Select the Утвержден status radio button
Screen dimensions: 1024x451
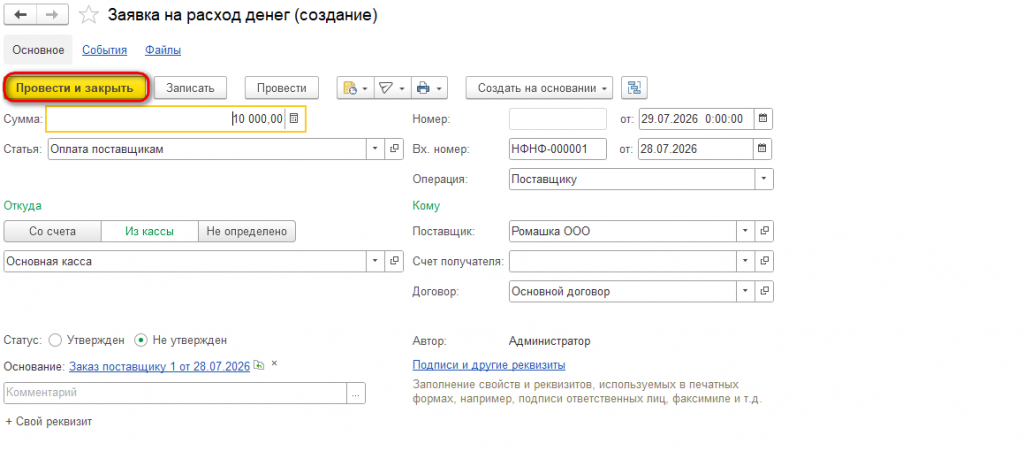pyautogui.click(x=56, y=340)
